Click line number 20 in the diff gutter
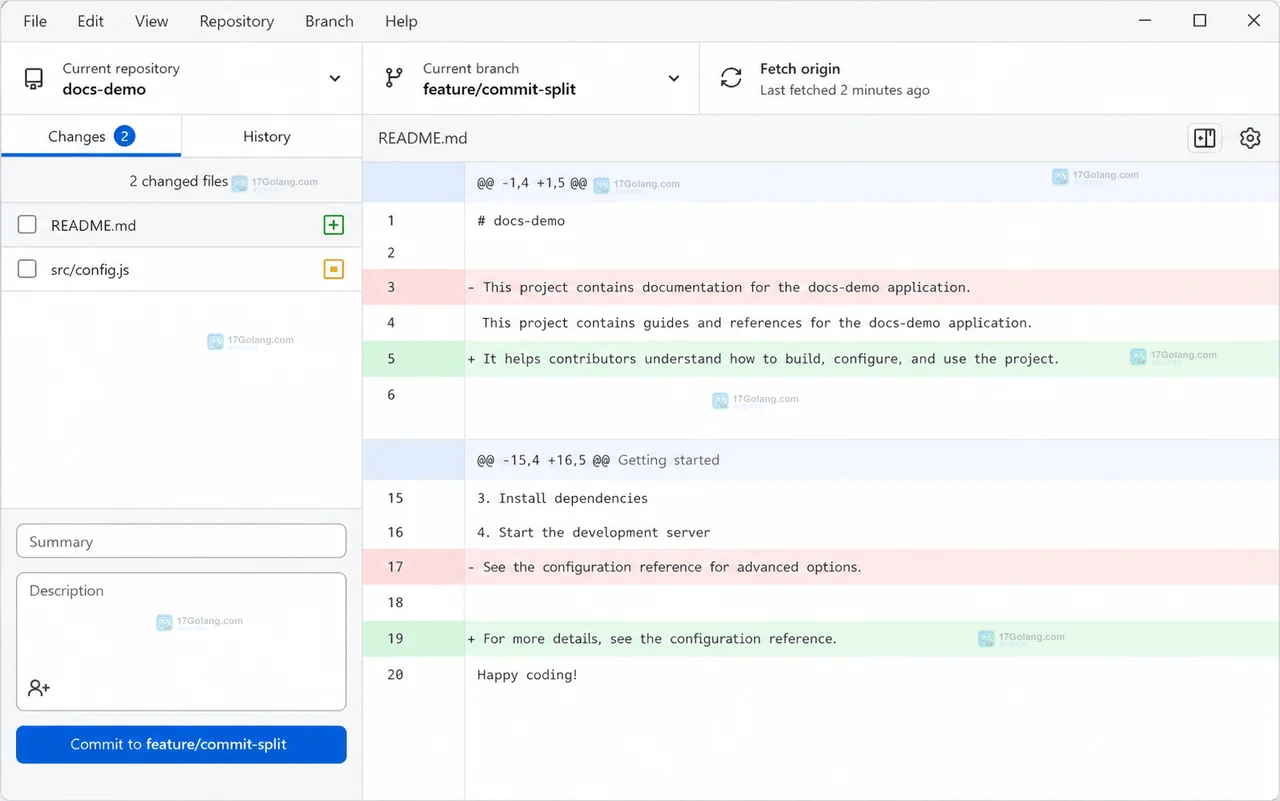Screen dimensions: 1280x801 click(x=395, y=674)
